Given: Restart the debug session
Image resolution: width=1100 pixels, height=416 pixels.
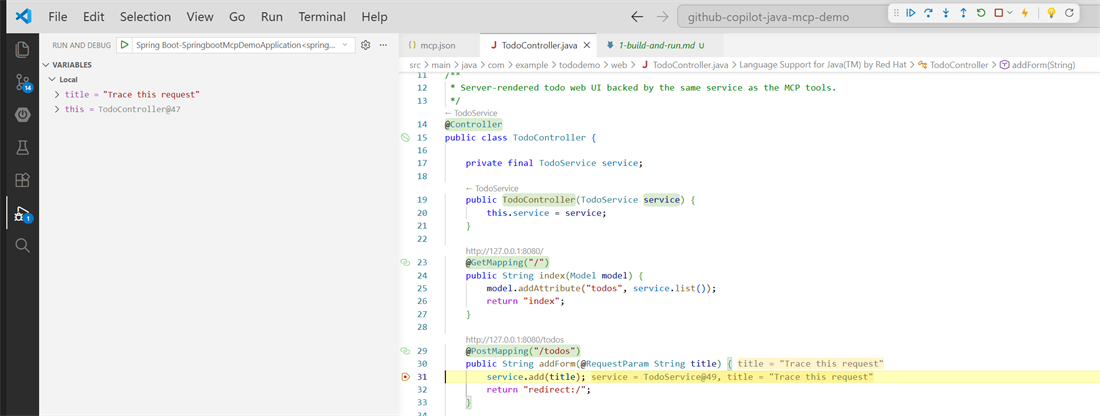Looking at the screenshot, I should coord(981,13).
